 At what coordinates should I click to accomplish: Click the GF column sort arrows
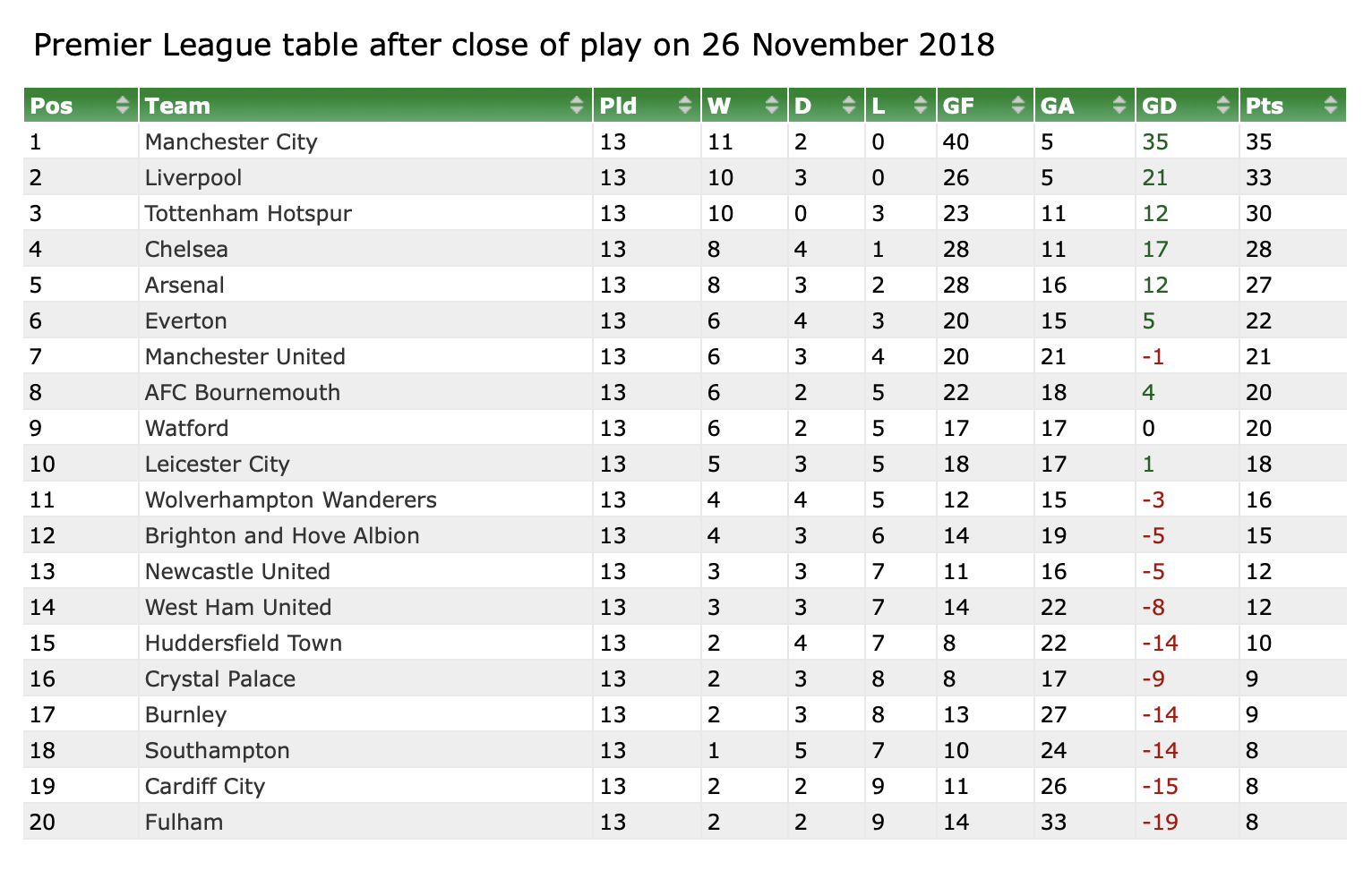[1018, 106]
